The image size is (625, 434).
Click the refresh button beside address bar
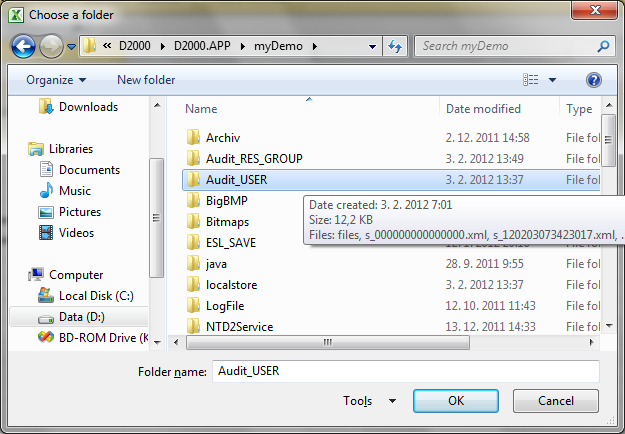tap(395, 46)
